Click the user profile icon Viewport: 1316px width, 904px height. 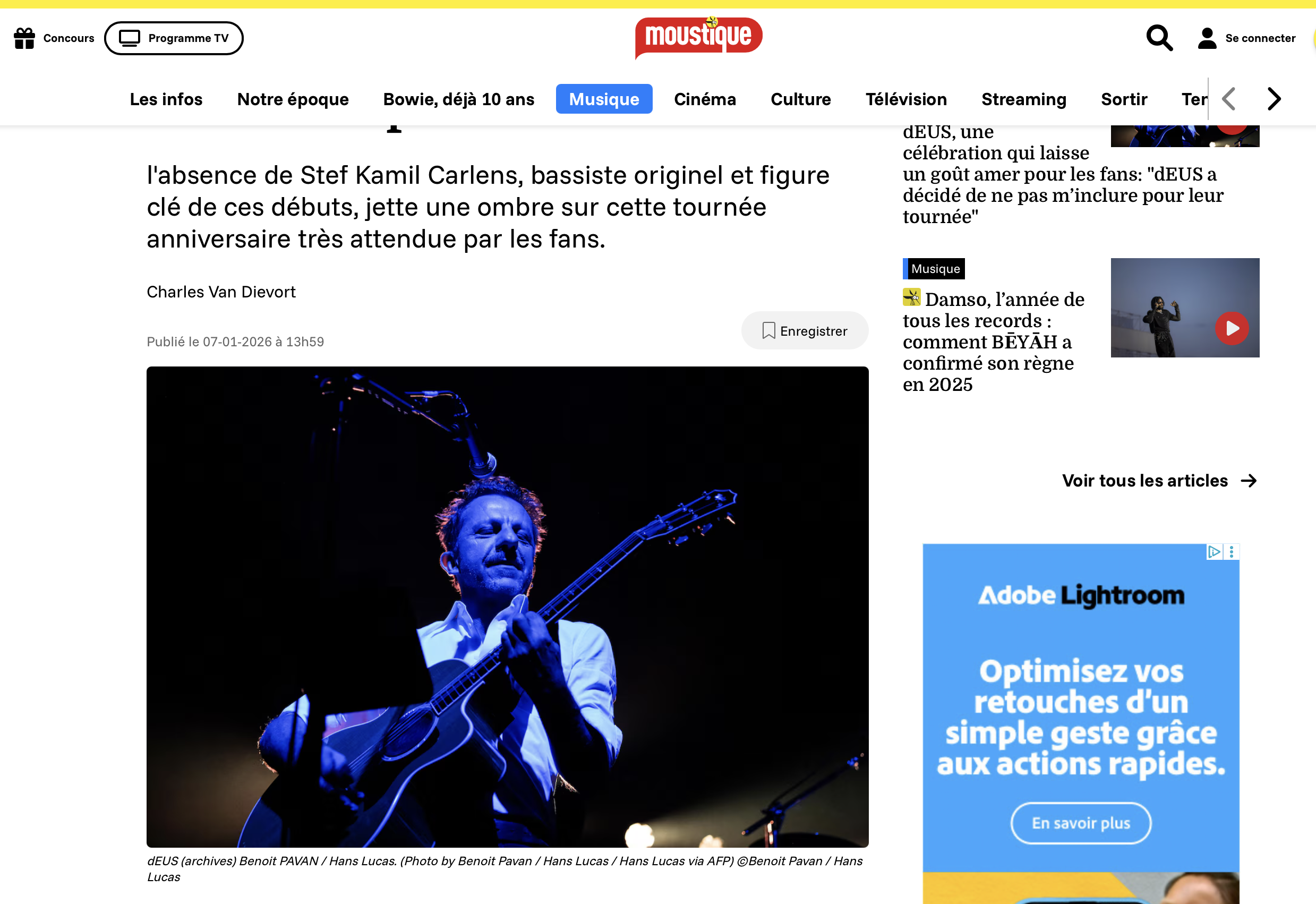[x=1207, y=38]
